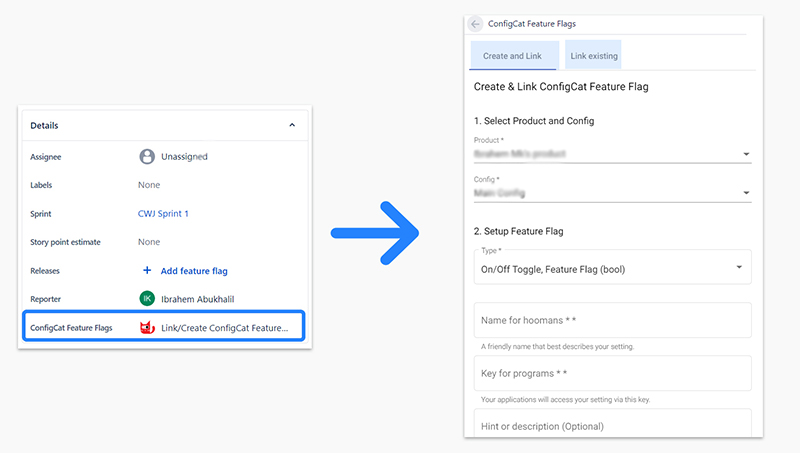Viewport: 800px width, 453px height.
Task: Click the back arrow beside ConfigCat Feature Flags
Action: [x=475, y=24]
